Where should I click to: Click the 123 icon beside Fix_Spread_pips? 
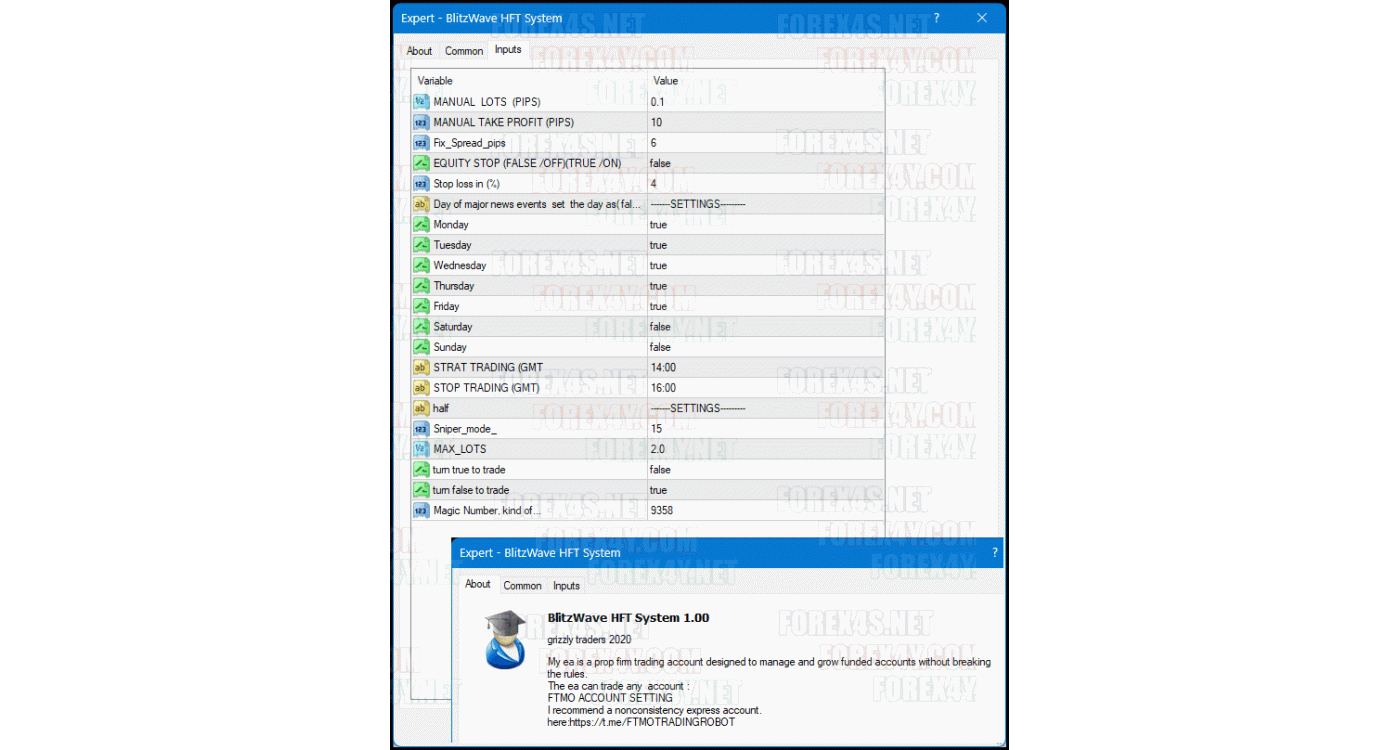(420, 142)
